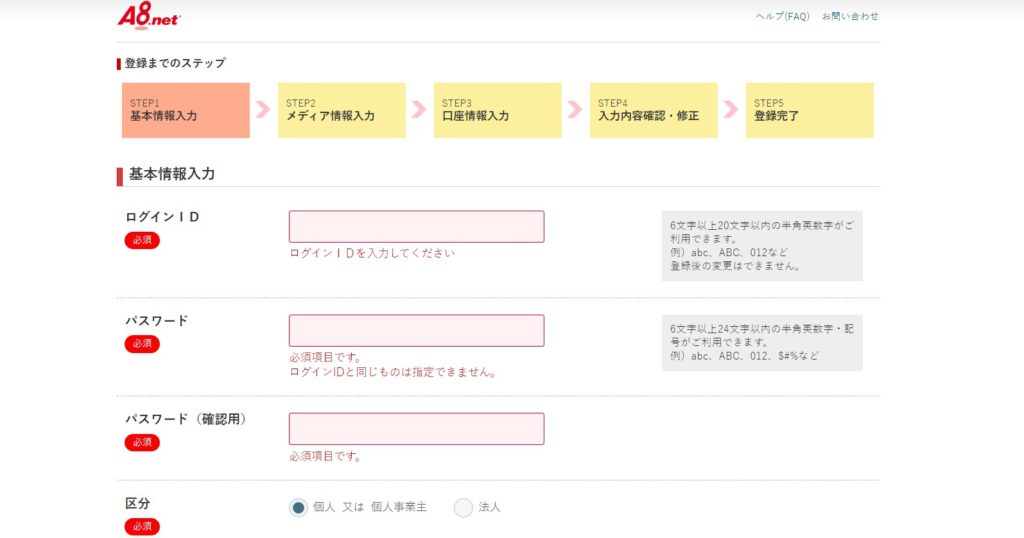Open the ヘルプ(FAQ) link
1024x538 pixels.
(x=782, y=16)
